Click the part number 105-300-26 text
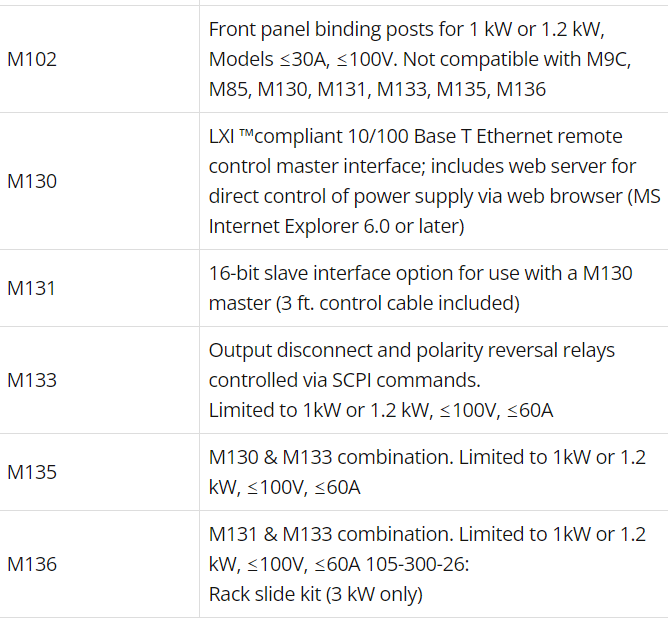The height and width of the screenshot is (630, 668). 417,564
